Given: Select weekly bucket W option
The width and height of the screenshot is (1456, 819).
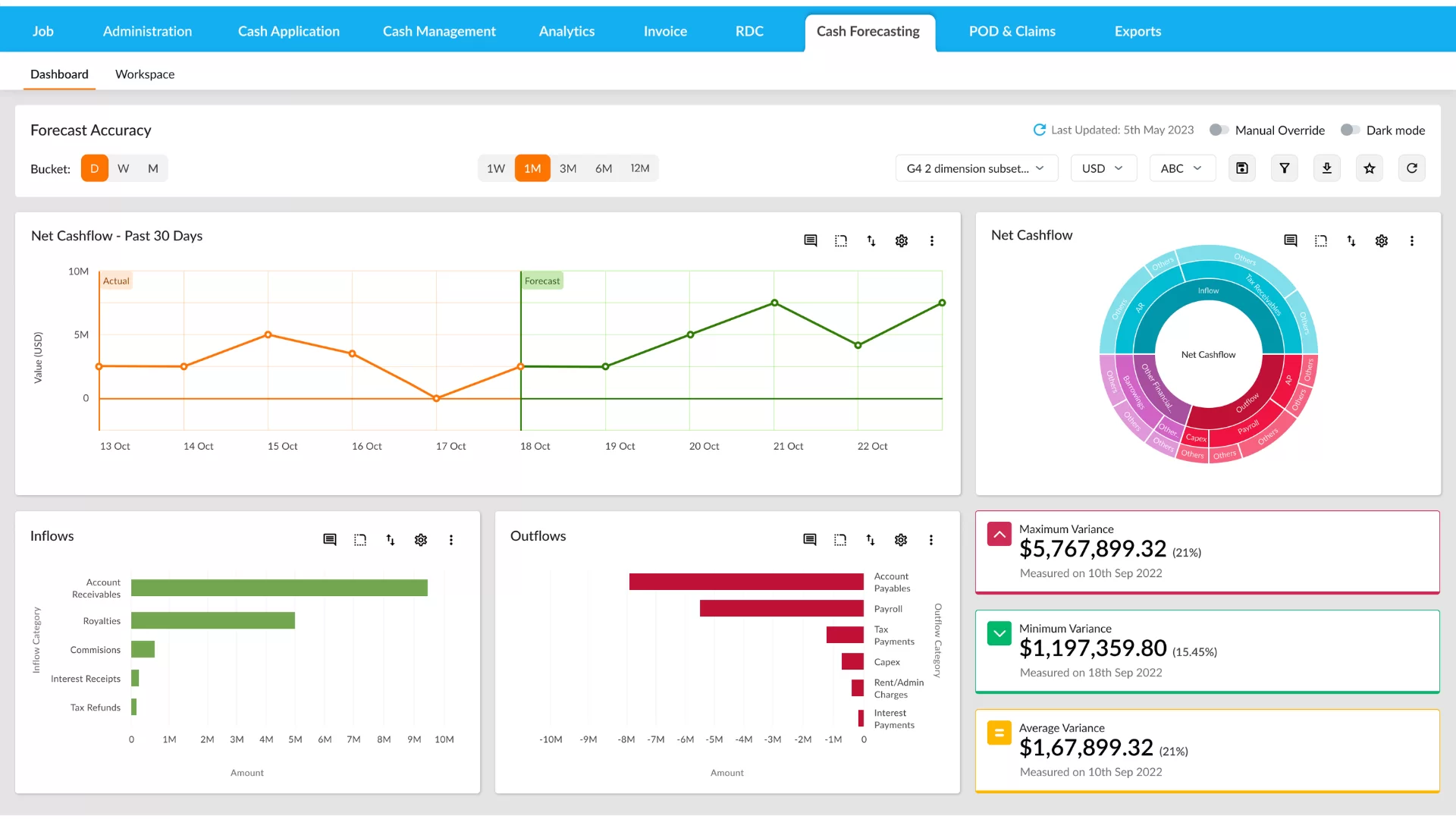Looking at the screenshot, I should 123,168.
